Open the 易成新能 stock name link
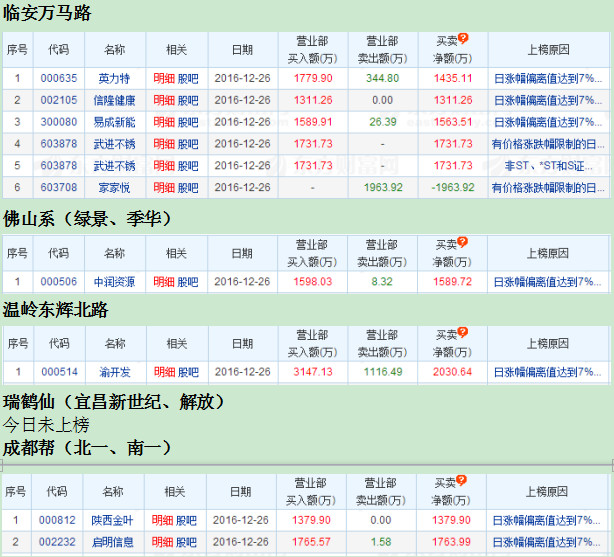The width and height of the screenshot is (614, 557). click(114, 123)
